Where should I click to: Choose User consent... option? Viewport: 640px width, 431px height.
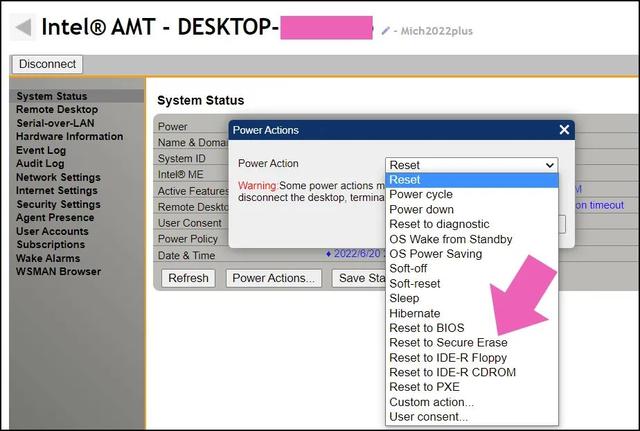[472, 417]
